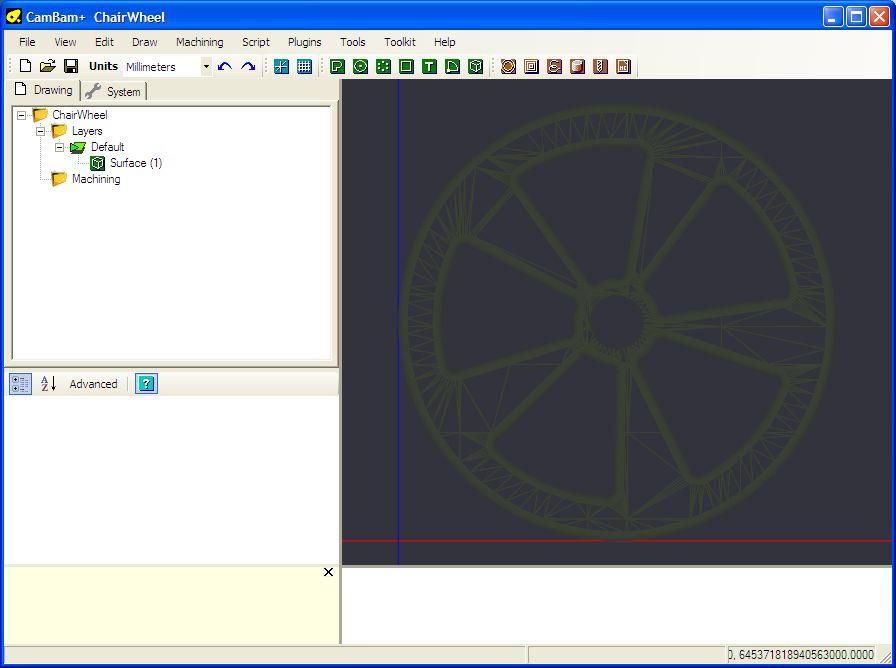Switch property grid to categorized view
The height and width of the screenshot is (668, 896).
[21, 384]
